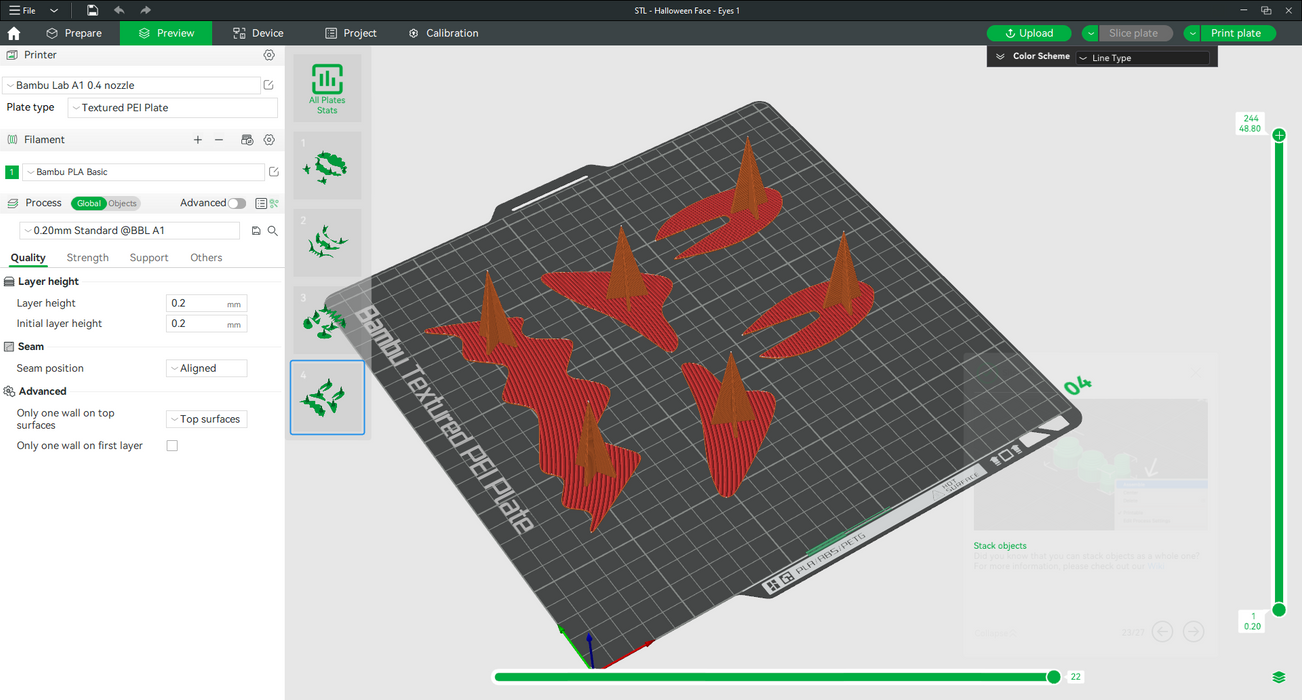
Task: Enable Only one wall on first layer
Action: tap(172, 446)
